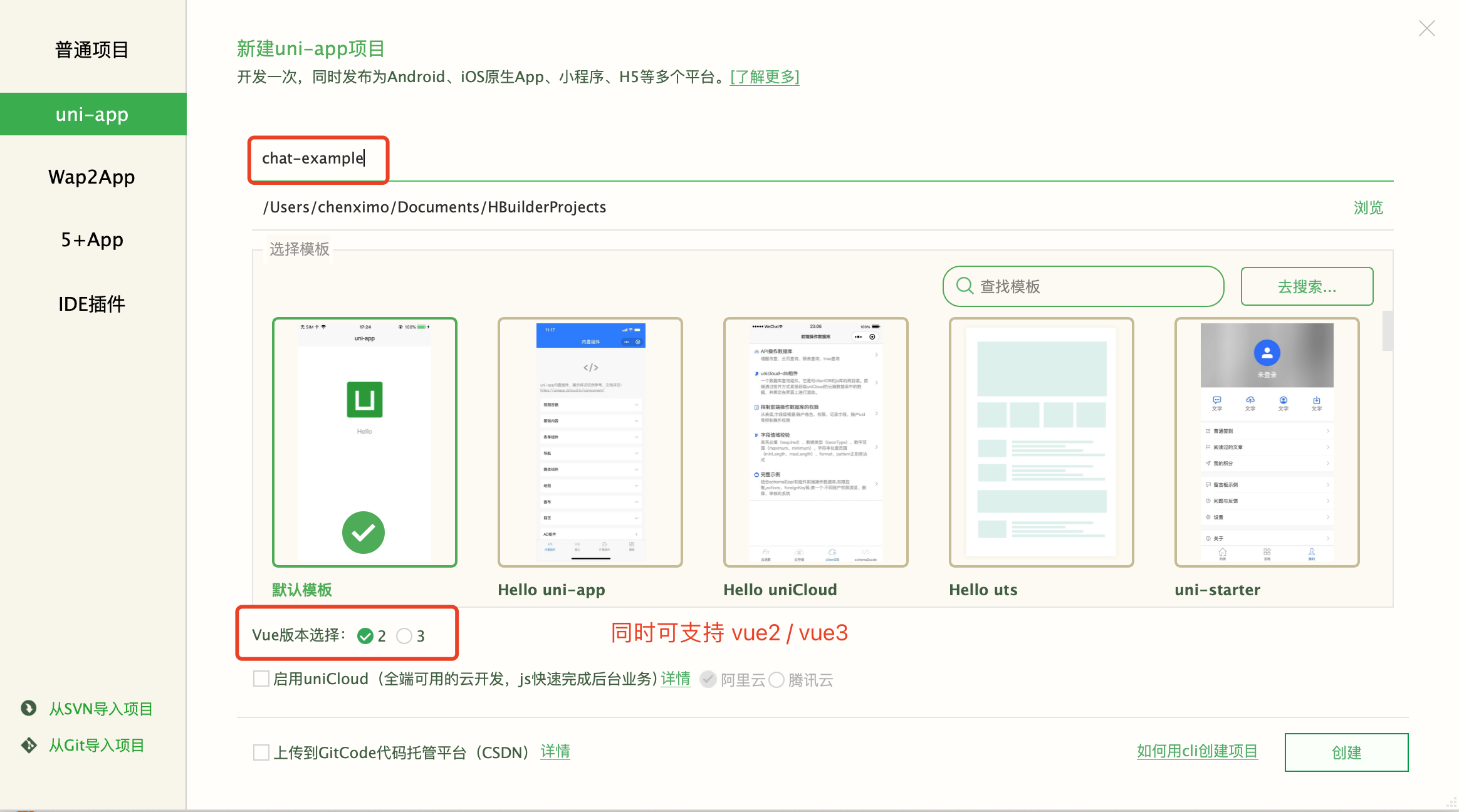The width and height of the screenshot is (1459, 812).
Task: Choose the 默认模板 template thumbnail
Action: point(365,442)
